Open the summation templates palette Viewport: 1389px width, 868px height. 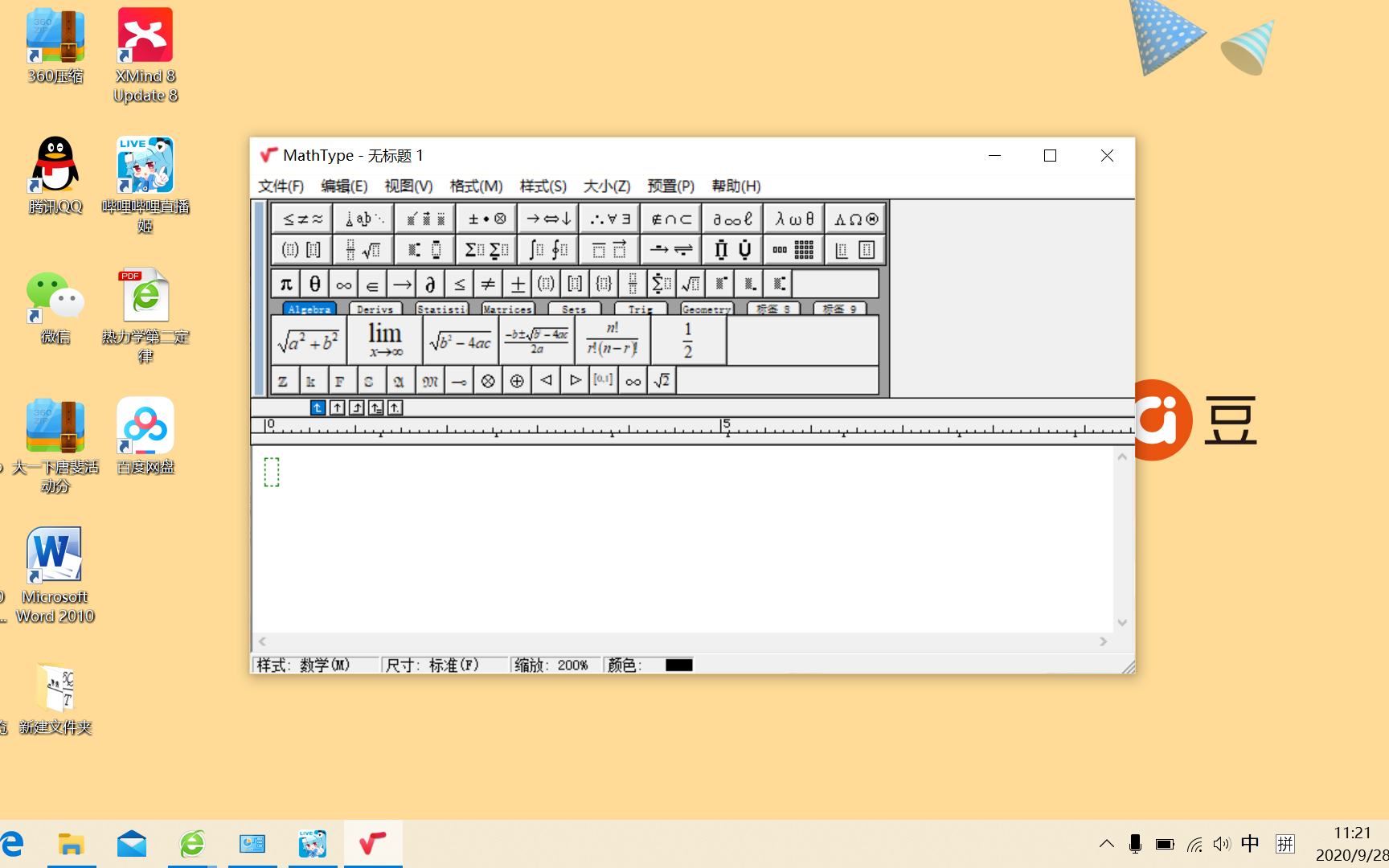click(x=486, y=249)
